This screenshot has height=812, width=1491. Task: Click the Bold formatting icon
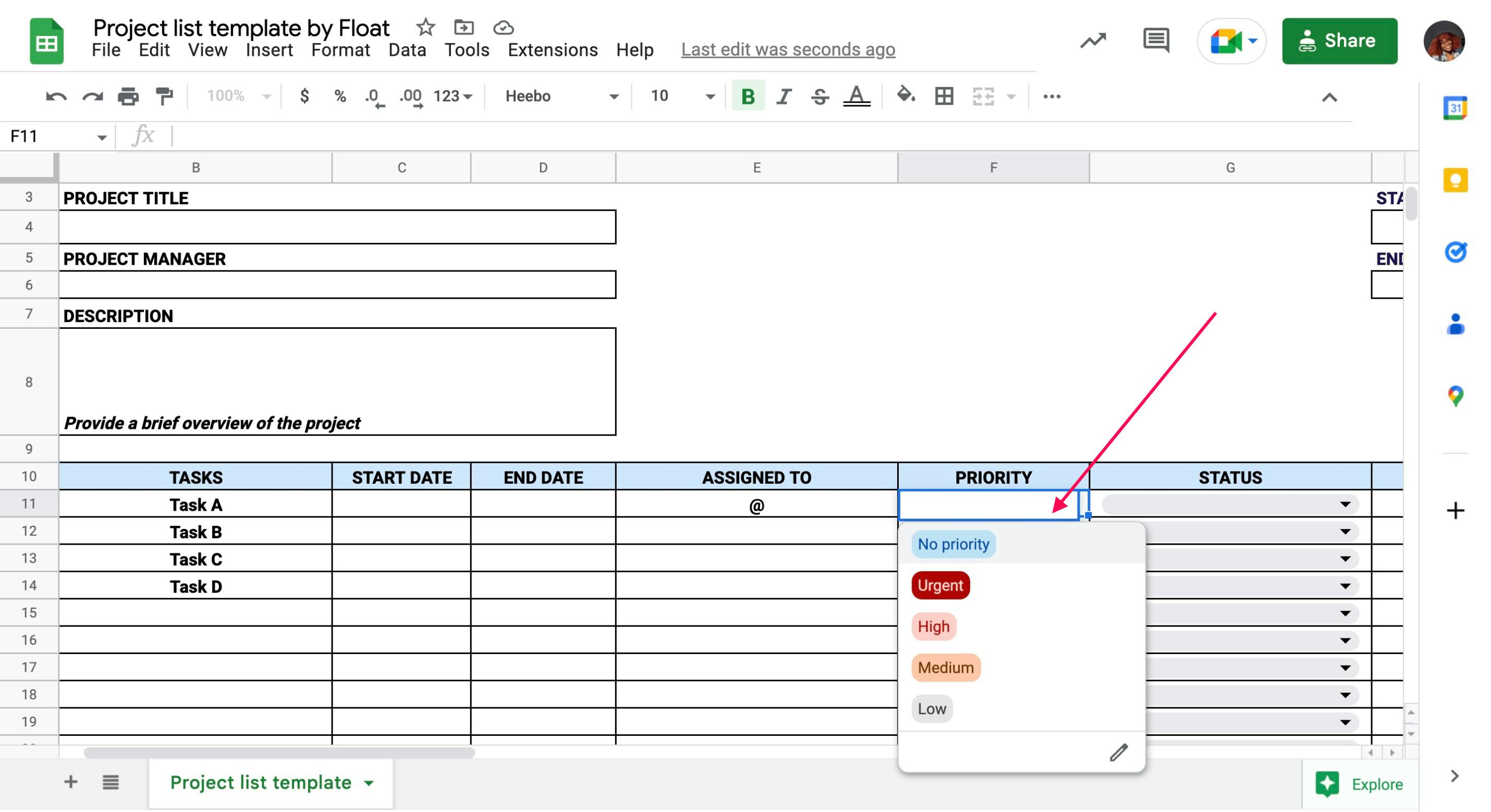pos(748,96)
